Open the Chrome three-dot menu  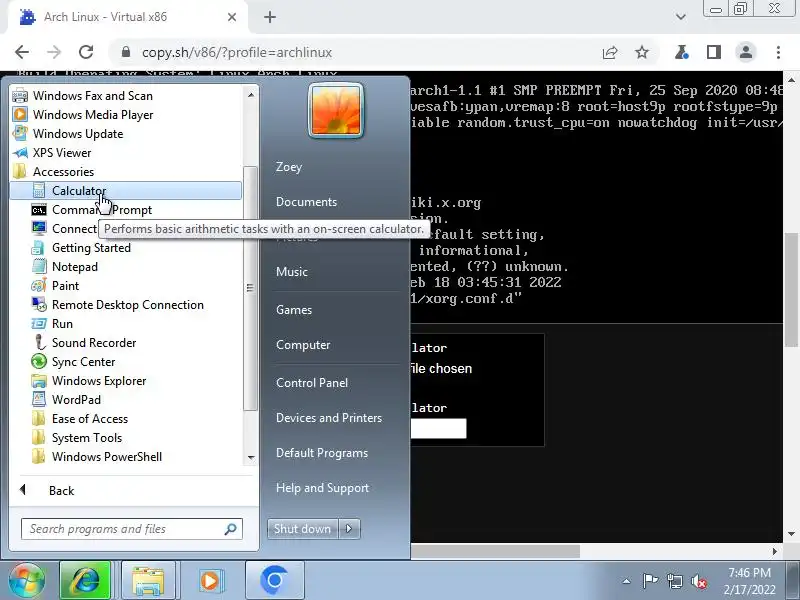coord(778,52)
